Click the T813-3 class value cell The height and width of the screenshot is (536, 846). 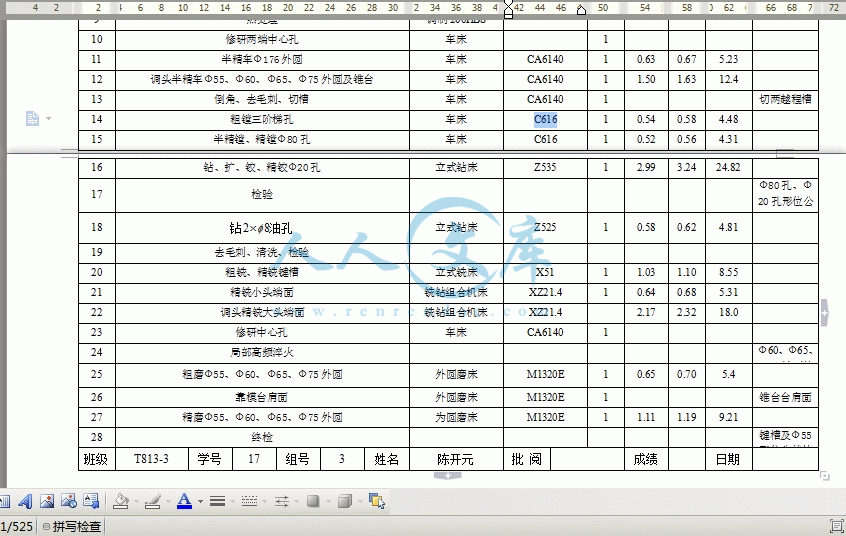(151, 459)
